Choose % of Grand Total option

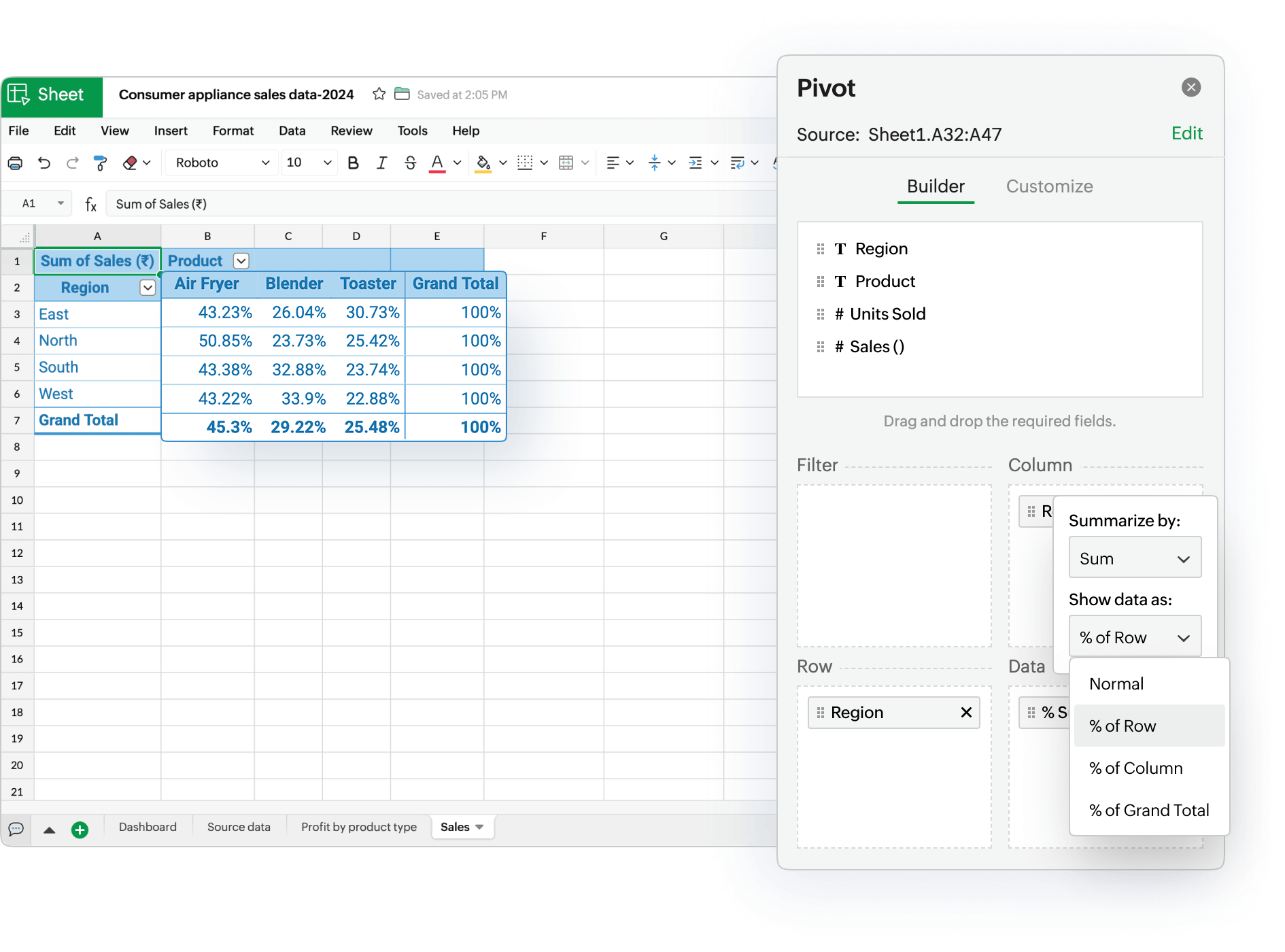click(1149, 810)
